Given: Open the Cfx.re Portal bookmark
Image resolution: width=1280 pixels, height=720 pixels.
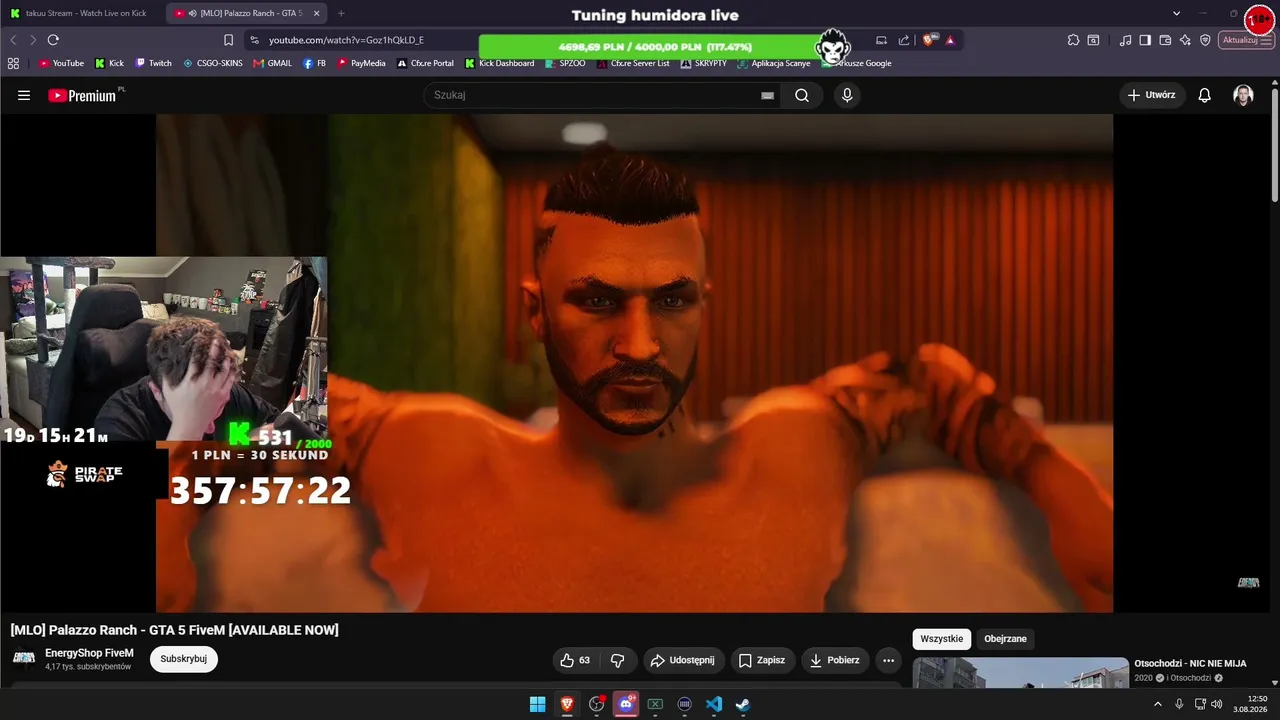Looking at the screenshot, I should [x=425, y=63].
